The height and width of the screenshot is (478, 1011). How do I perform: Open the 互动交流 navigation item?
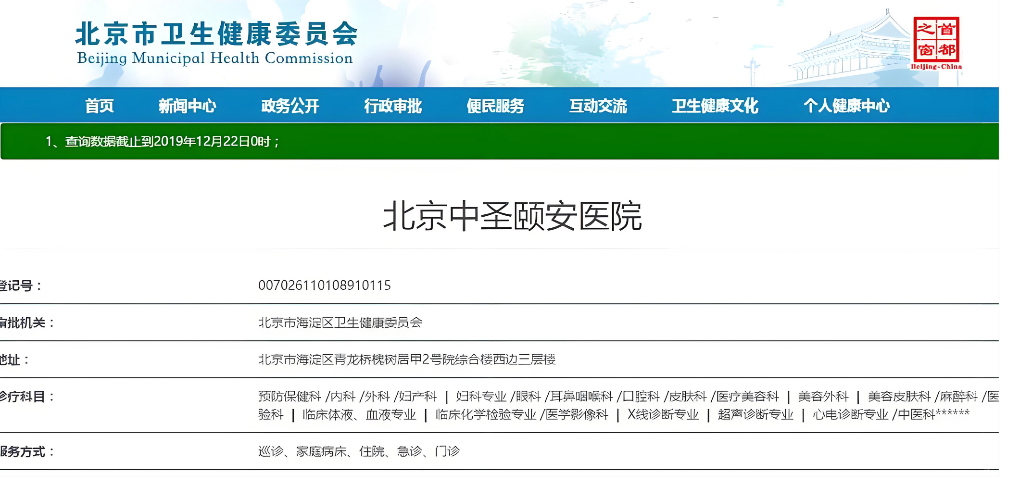point(598,106)
